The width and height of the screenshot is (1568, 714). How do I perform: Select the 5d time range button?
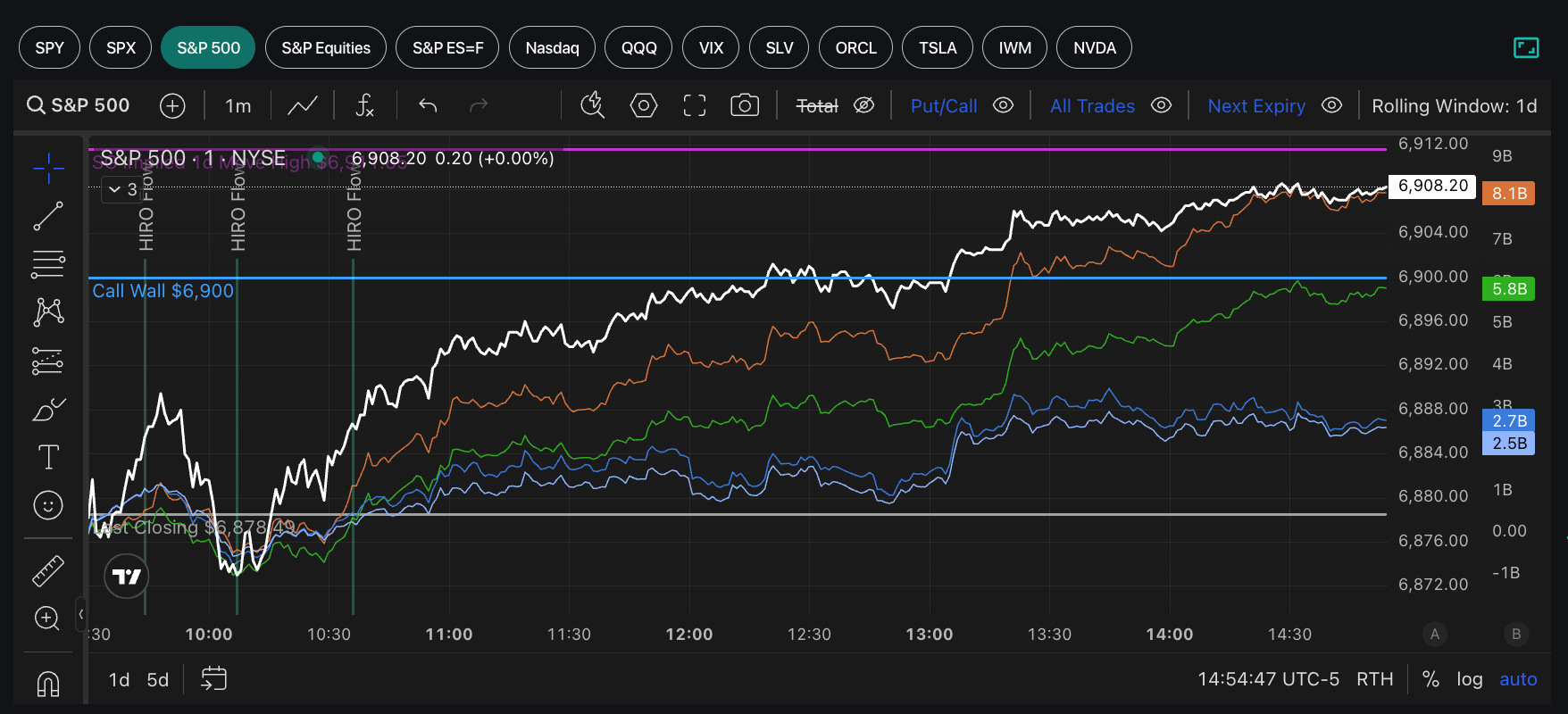(158, 679)
